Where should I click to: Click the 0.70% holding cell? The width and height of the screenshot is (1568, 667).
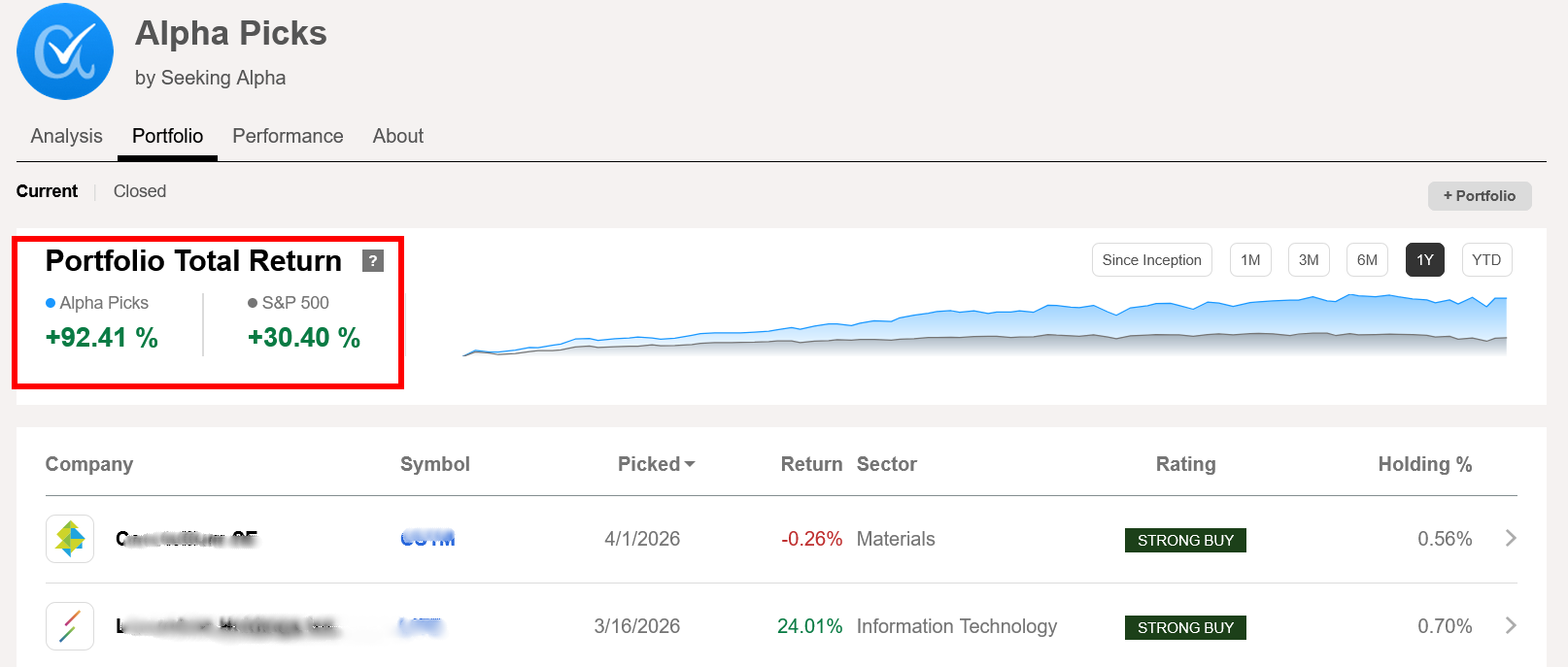pyautogui.click(x=1445, y=626)
